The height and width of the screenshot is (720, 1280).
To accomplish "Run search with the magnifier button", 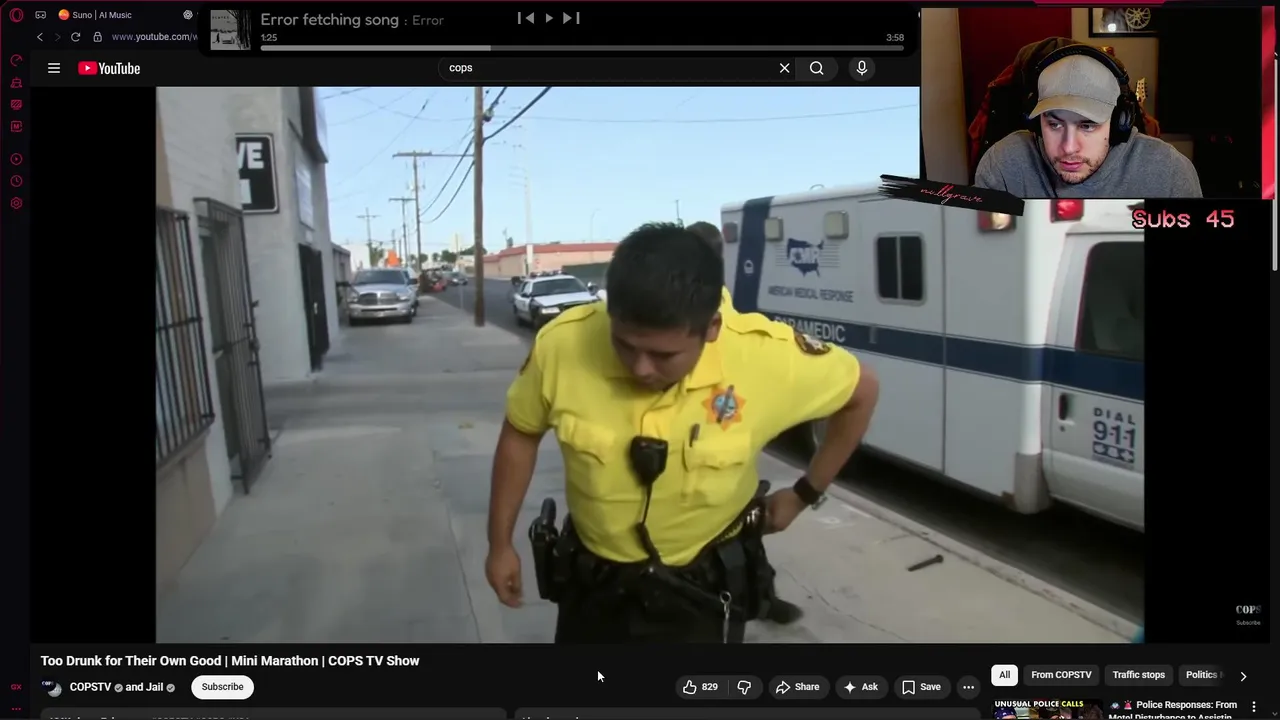I will (x=817, y=68).
